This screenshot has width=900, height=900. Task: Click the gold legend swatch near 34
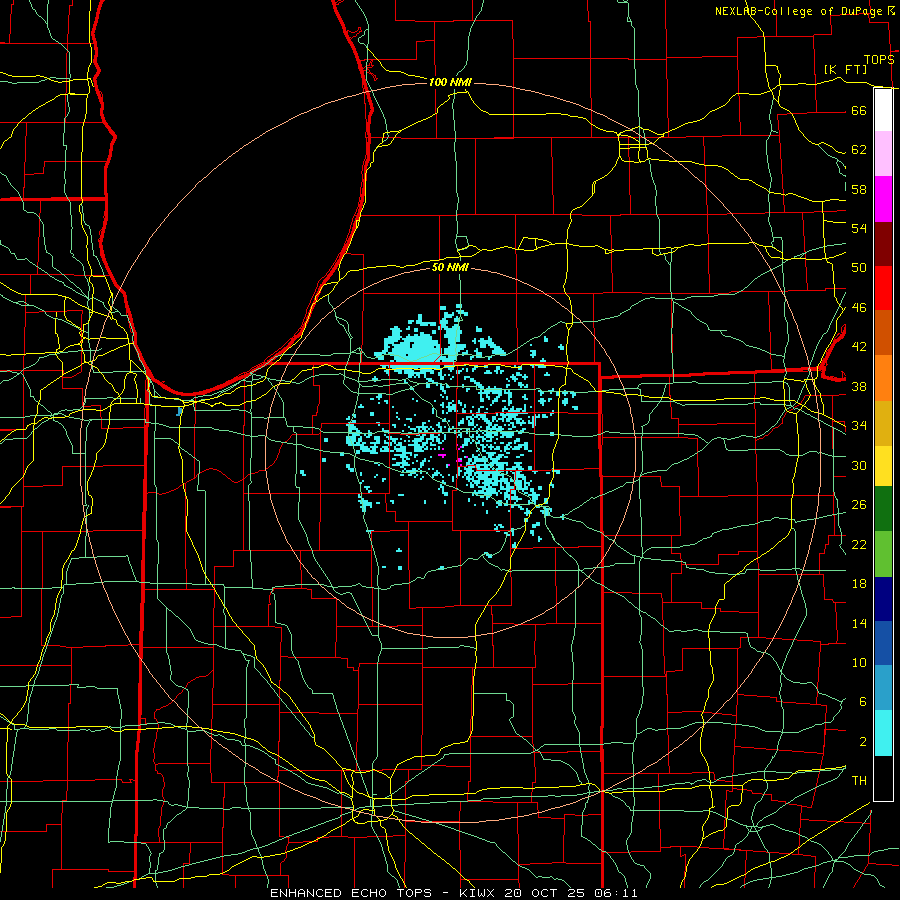click(x=883, y=423)
